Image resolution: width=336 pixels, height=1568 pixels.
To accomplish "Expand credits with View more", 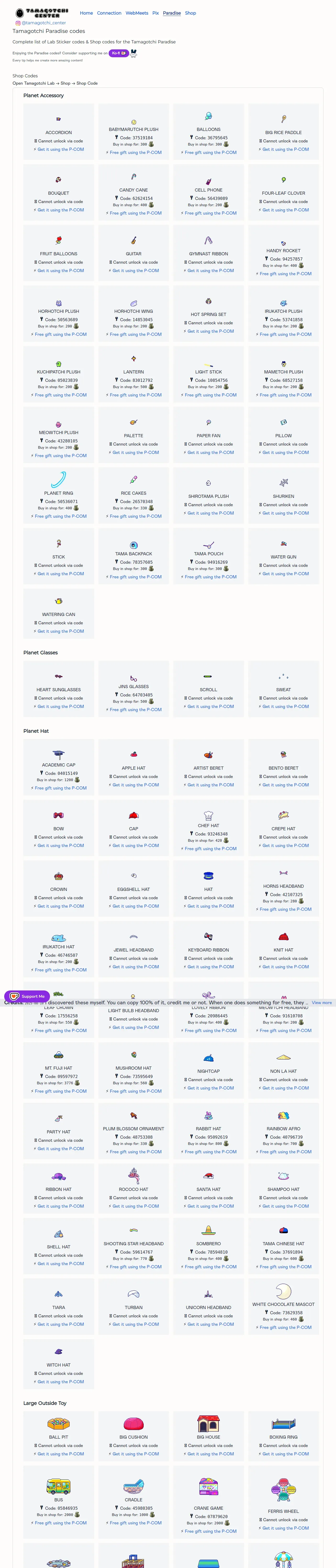I will click(x=321, y=1002).
